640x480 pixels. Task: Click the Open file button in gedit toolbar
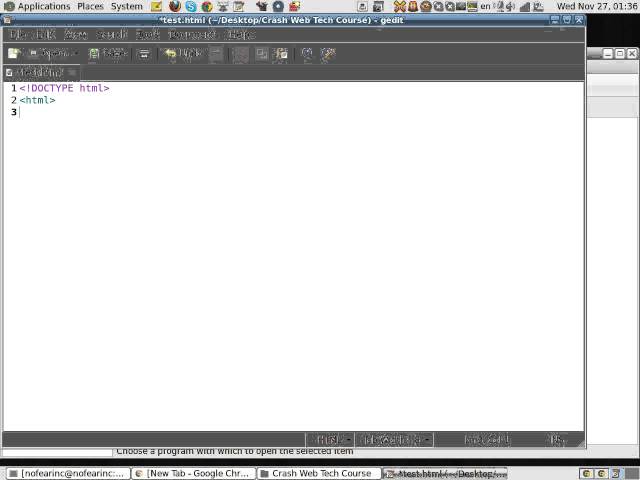[x=49, y=53]
